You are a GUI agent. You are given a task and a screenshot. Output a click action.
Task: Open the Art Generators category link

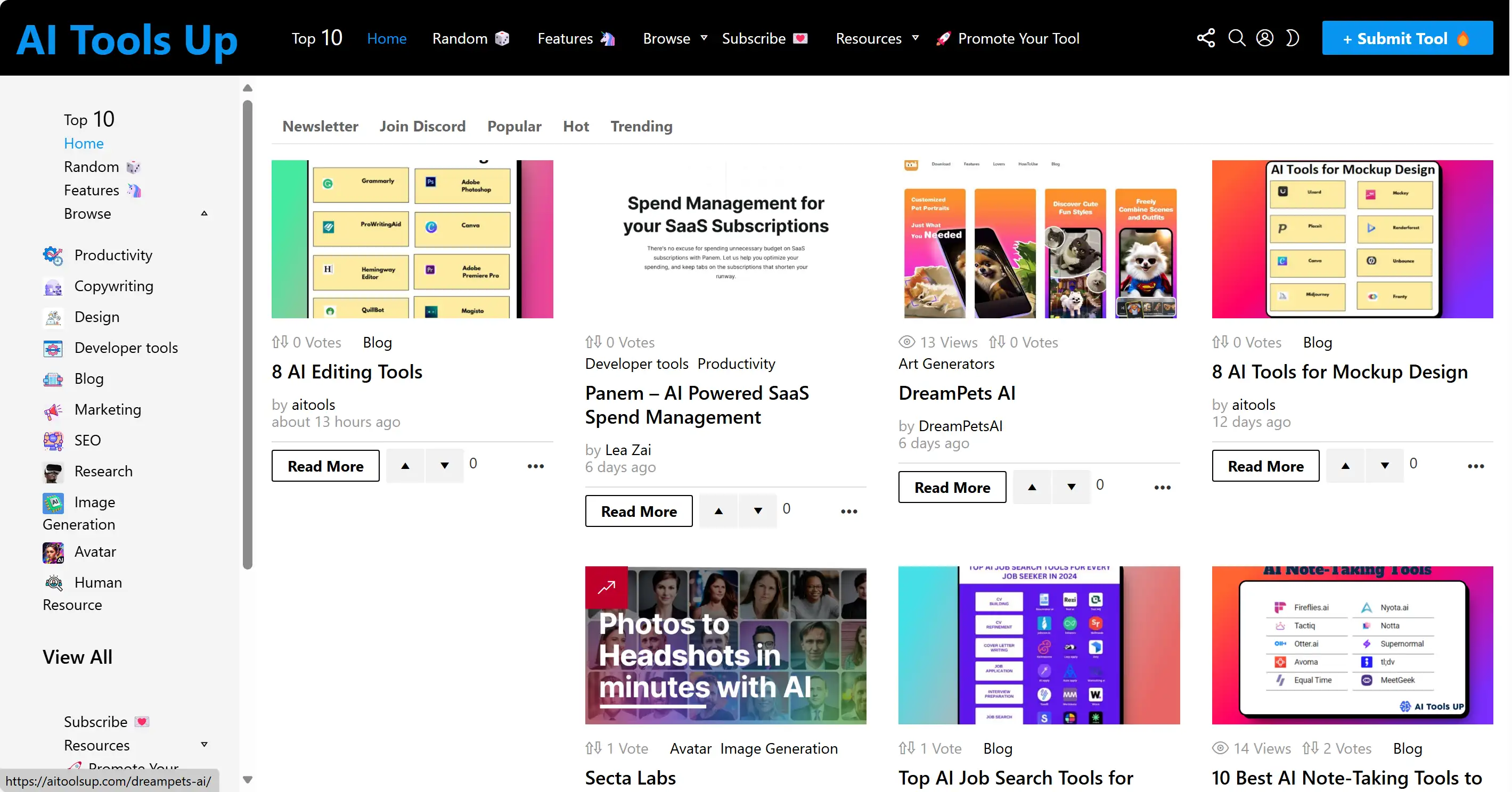click(x=946, y=364)
